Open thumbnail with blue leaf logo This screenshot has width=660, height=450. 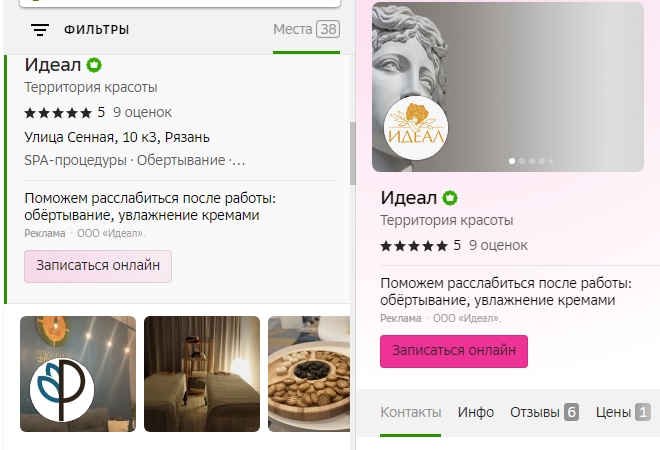tap(78, 374)
